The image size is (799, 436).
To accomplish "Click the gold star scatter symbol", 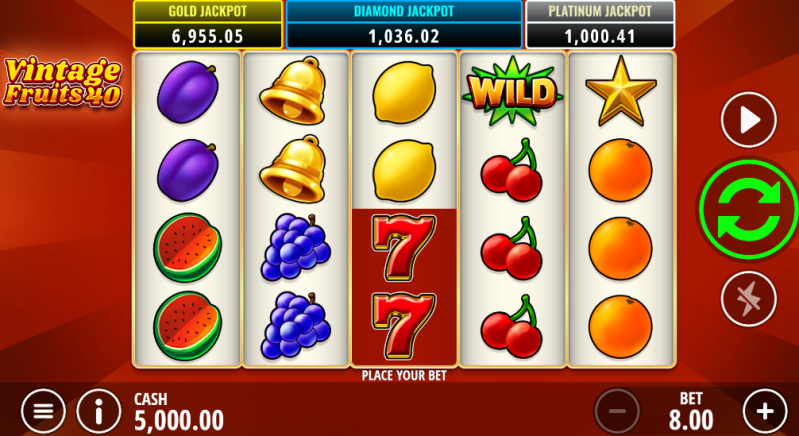I will coord(621,92).
